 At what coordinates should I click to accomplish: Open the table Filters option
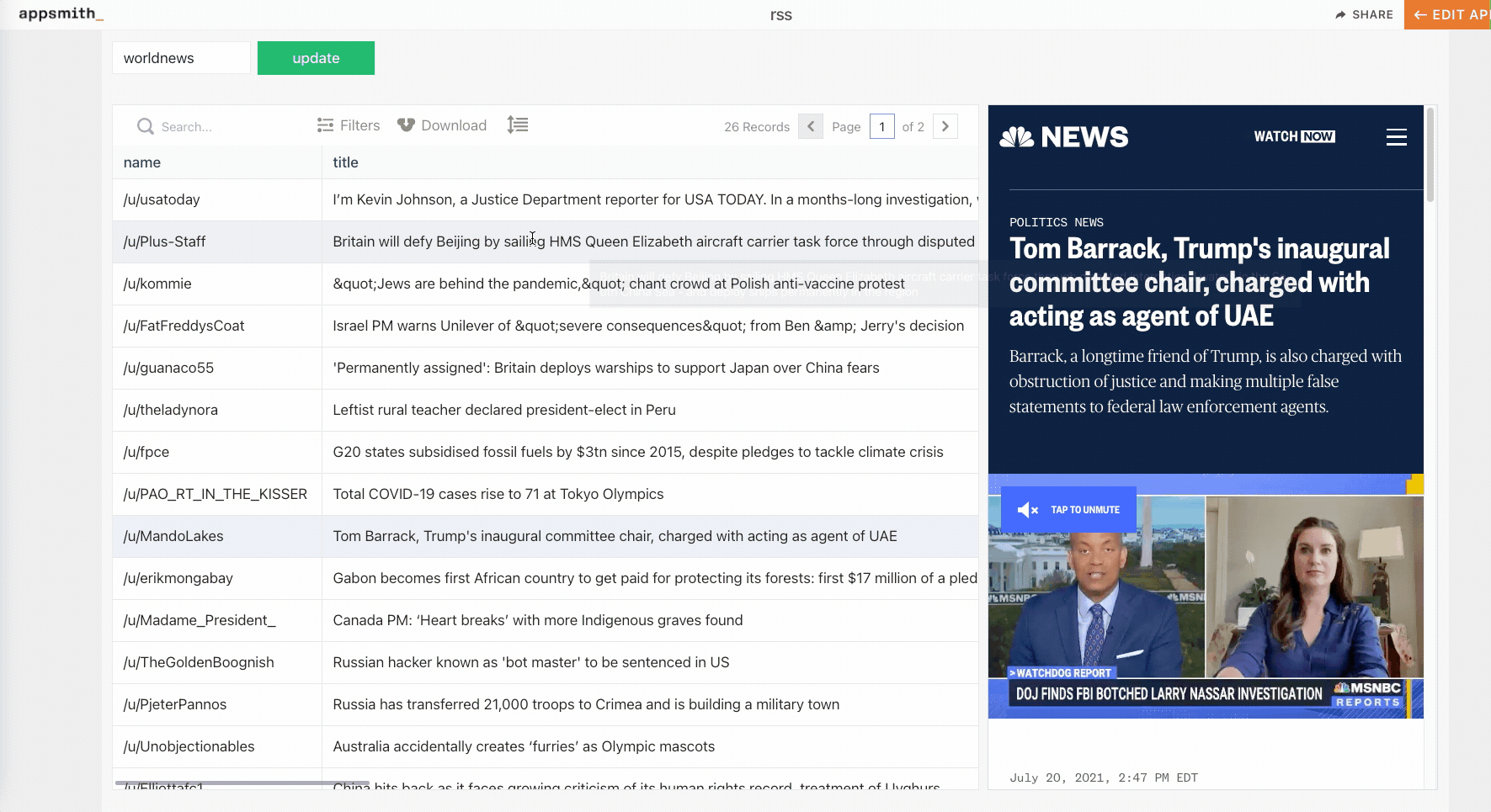[349, 125]
